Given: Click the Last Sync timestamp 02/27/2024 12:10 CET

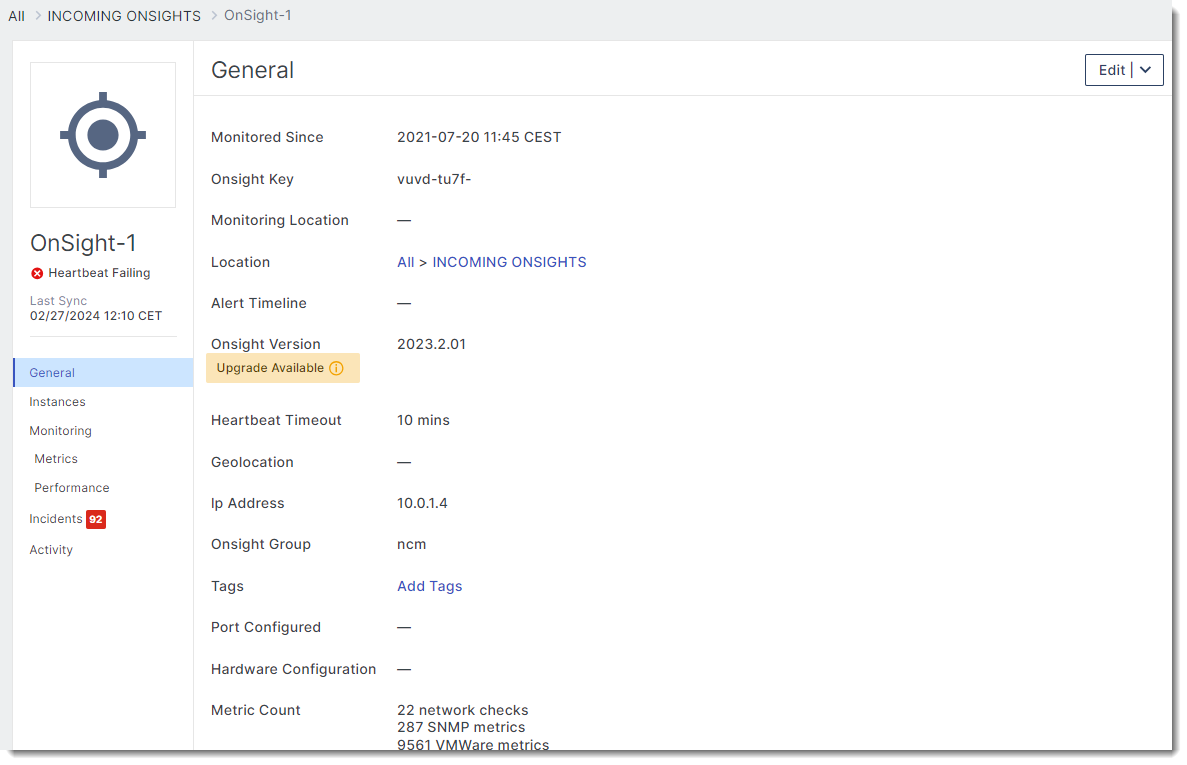Looking at the screenshot, I should pyautogui.click(x=96, y=316).
